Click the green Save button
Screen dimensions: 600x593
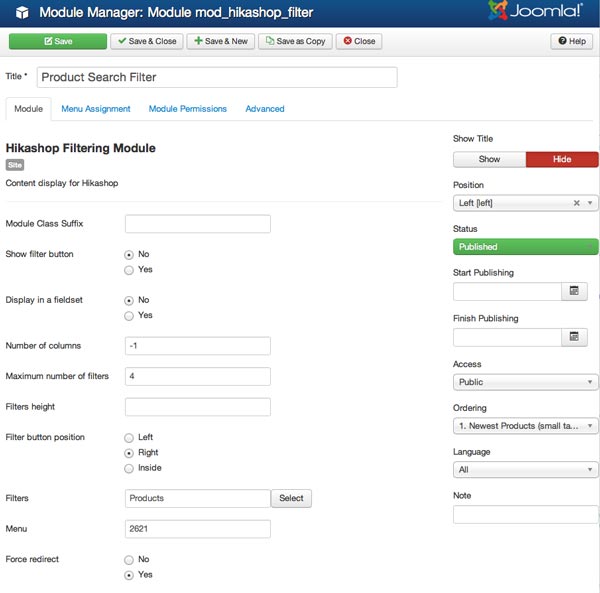[x=57, y=41]
